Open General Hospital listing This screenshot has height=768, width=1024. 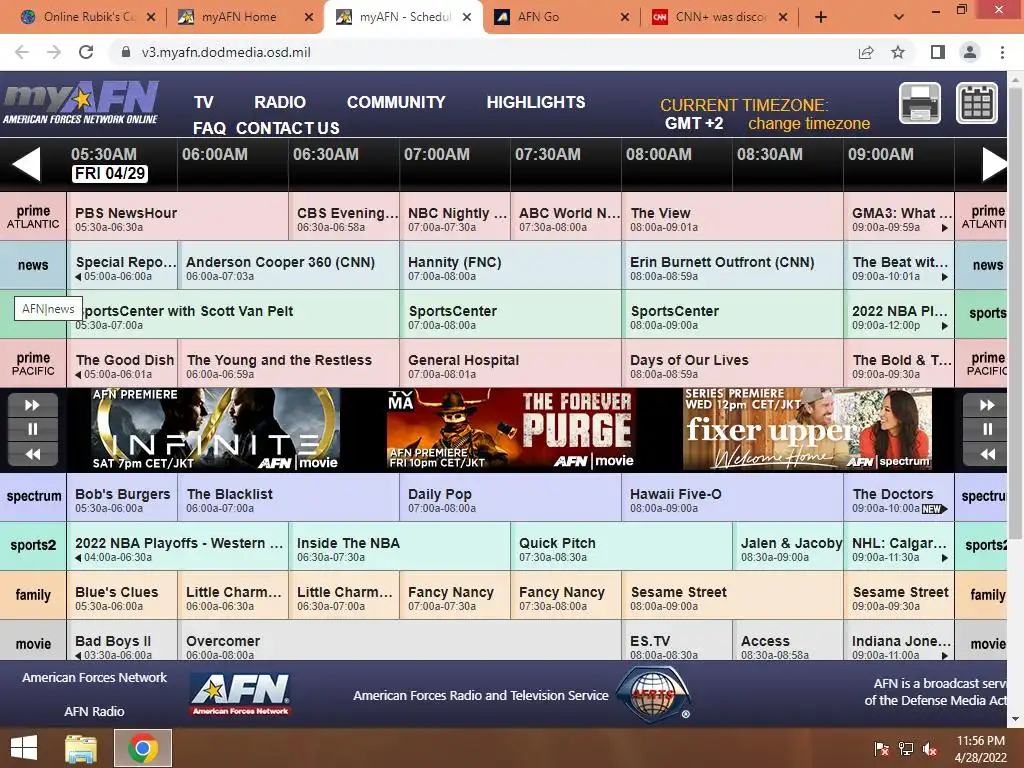[511, 364]
